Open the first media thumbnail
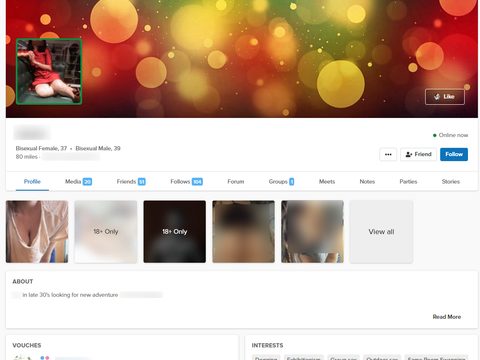This screenshot has height=360, width=480. [37, 232]
